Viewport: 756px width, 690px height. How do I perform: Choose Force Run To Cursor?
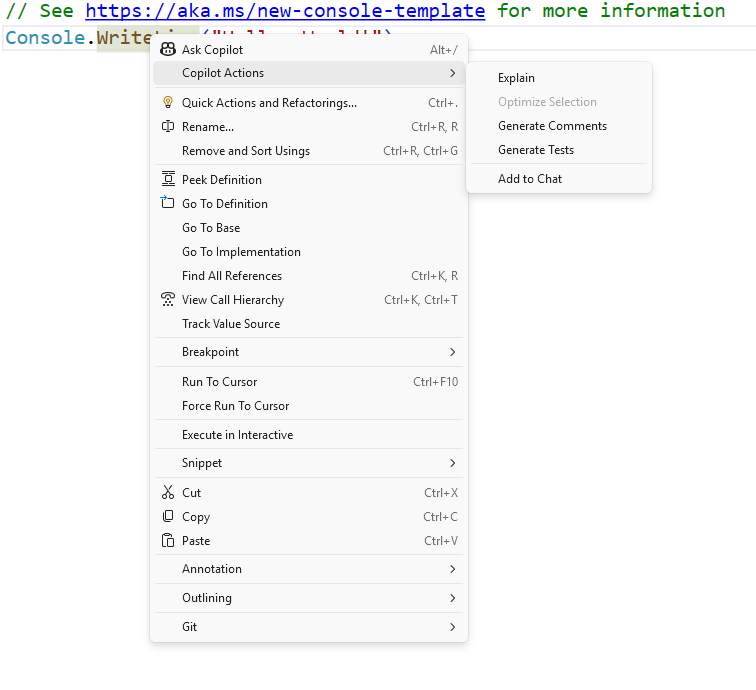(x=309, y=406)
